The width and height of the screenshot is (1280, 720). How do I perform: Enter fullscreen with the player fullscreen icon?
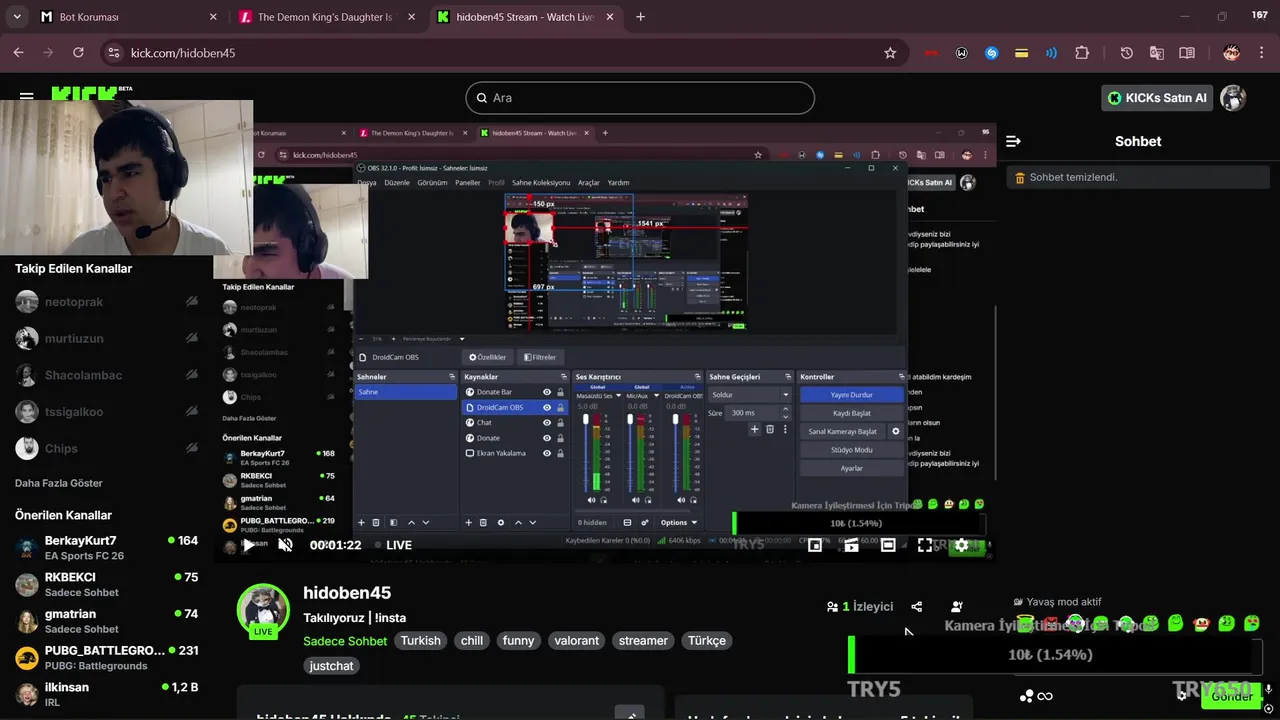coord(925,545)
